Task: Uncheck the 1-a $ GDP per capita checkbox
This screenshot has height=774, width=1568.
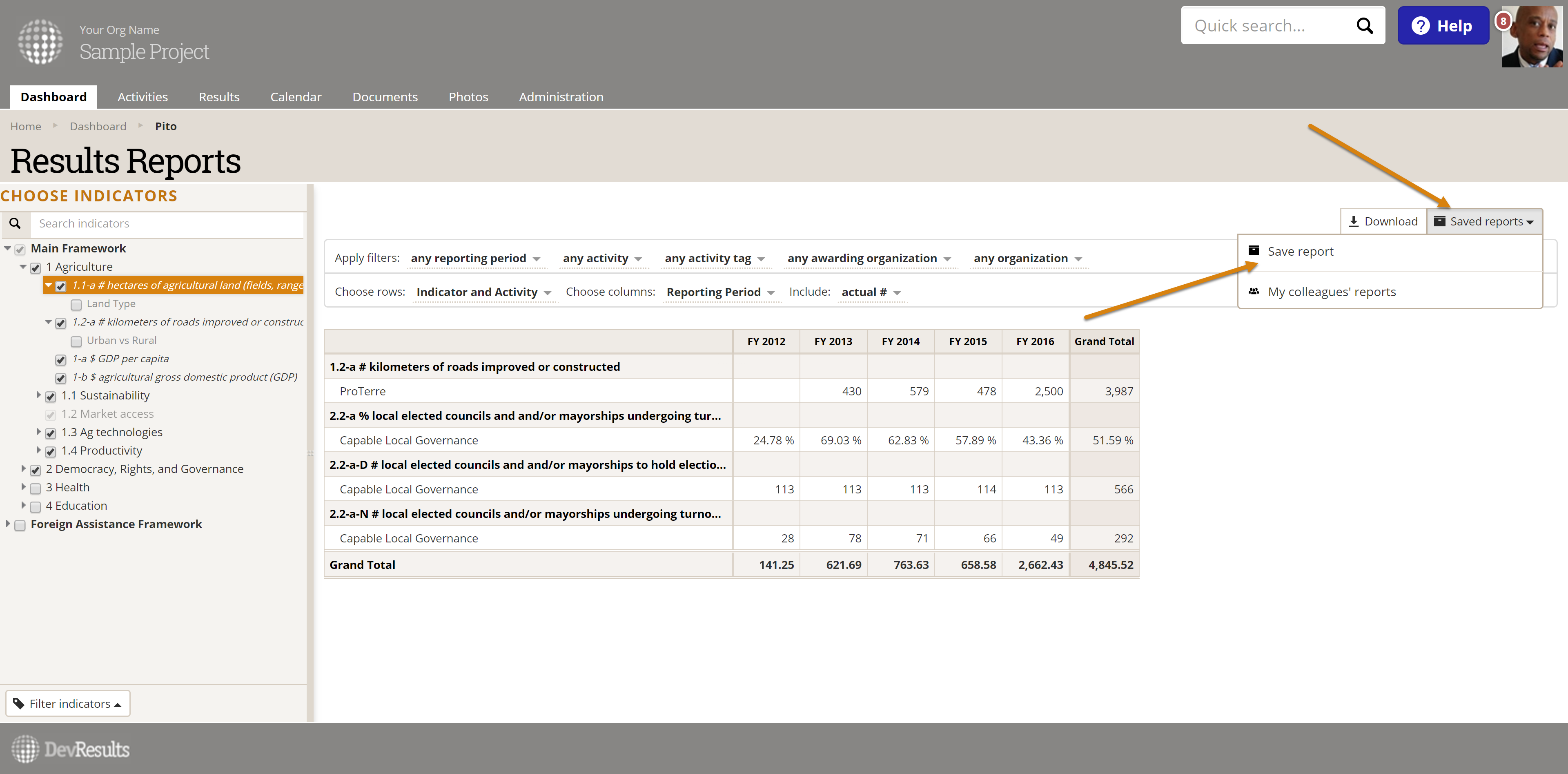Action: pos(61,360)
